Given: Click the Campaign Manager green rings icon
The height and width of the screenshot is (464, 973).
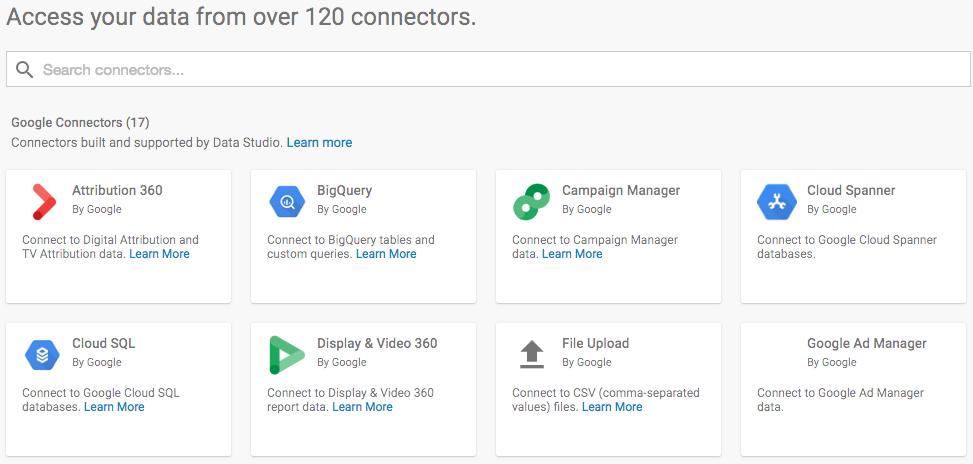Looking at the screenshot, I should click(x=531, y=202).
